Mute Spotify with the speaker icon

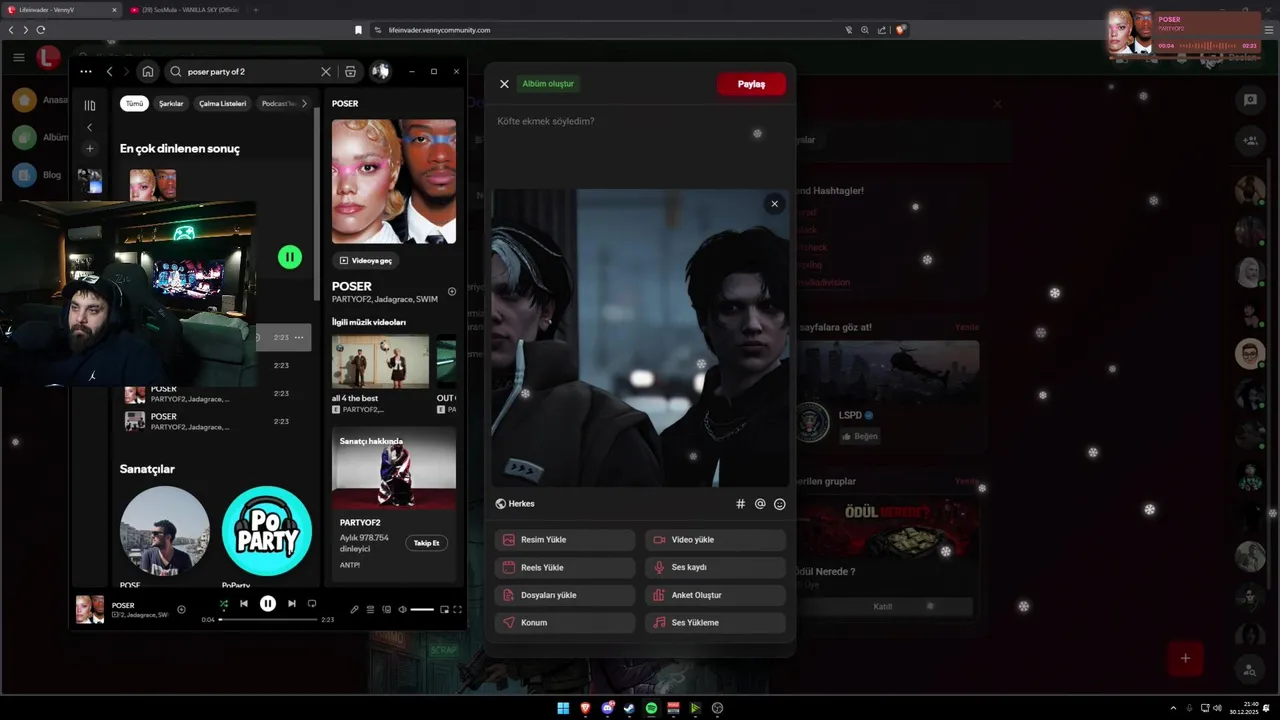tap(402, 609)
